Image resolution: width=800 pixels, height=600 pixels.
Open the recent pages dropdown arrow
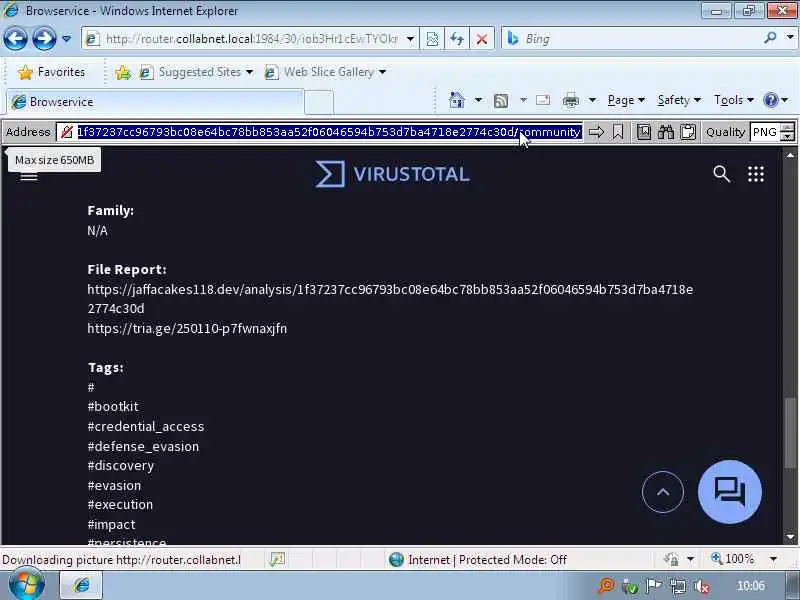(x=66, y=39)
